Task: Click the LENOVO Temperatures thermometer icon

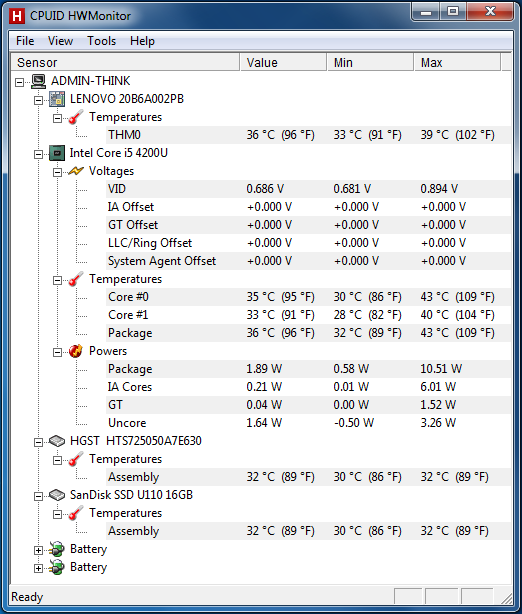Action: click(76, 117)
